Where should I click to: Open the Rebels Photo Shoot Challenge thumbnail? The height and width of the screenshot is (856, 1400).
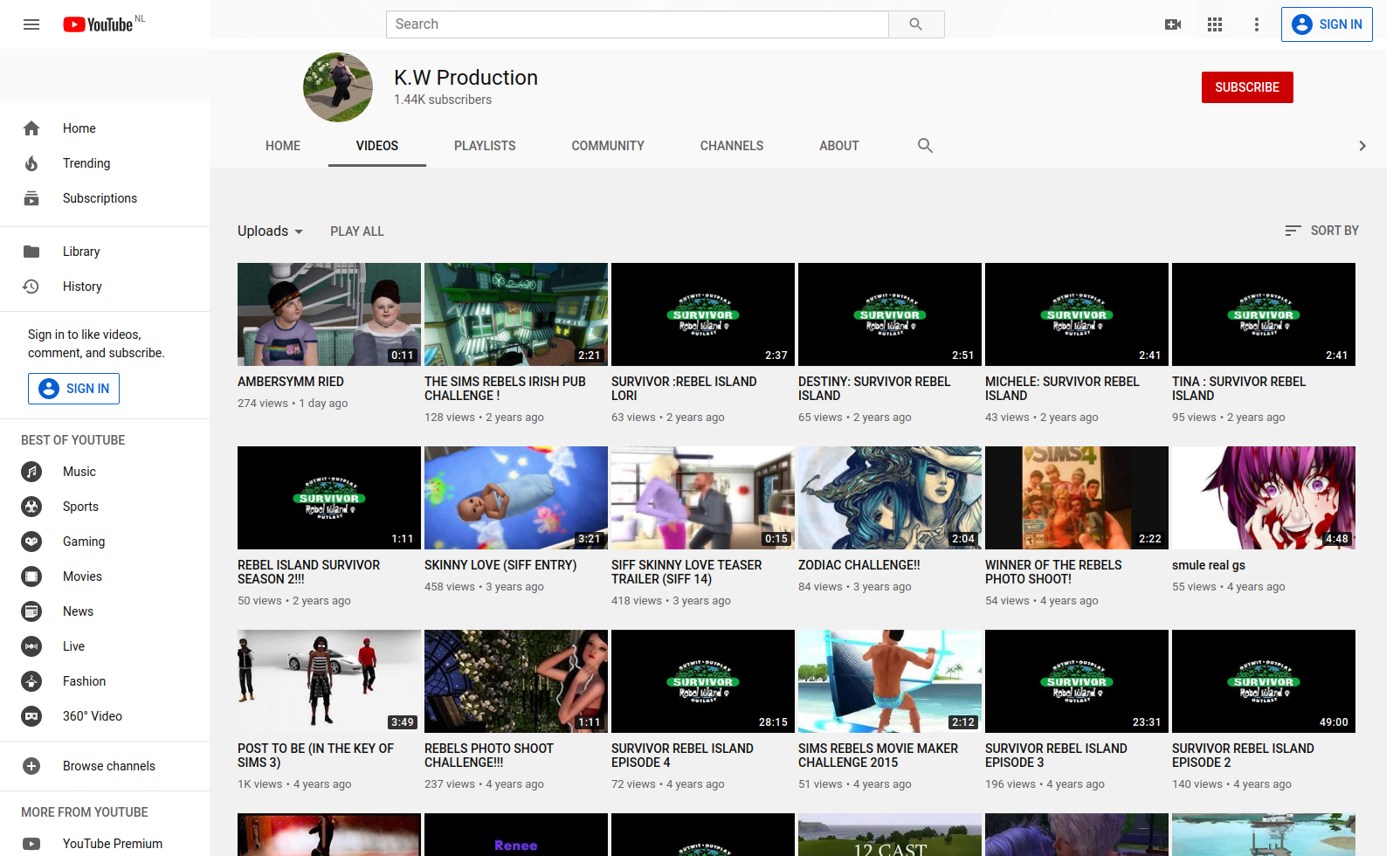click(516, 681)
